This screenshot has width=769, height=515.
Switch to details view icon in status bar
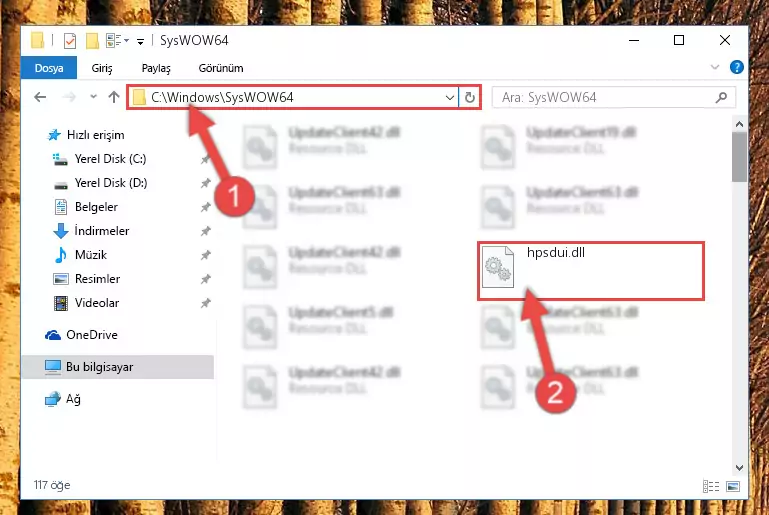click(711, 486)
